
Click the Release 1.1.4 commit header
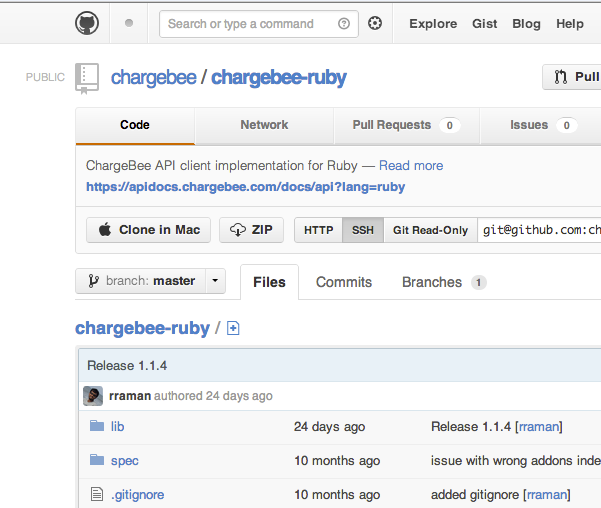pyautogui.click(x=127, y=366)
